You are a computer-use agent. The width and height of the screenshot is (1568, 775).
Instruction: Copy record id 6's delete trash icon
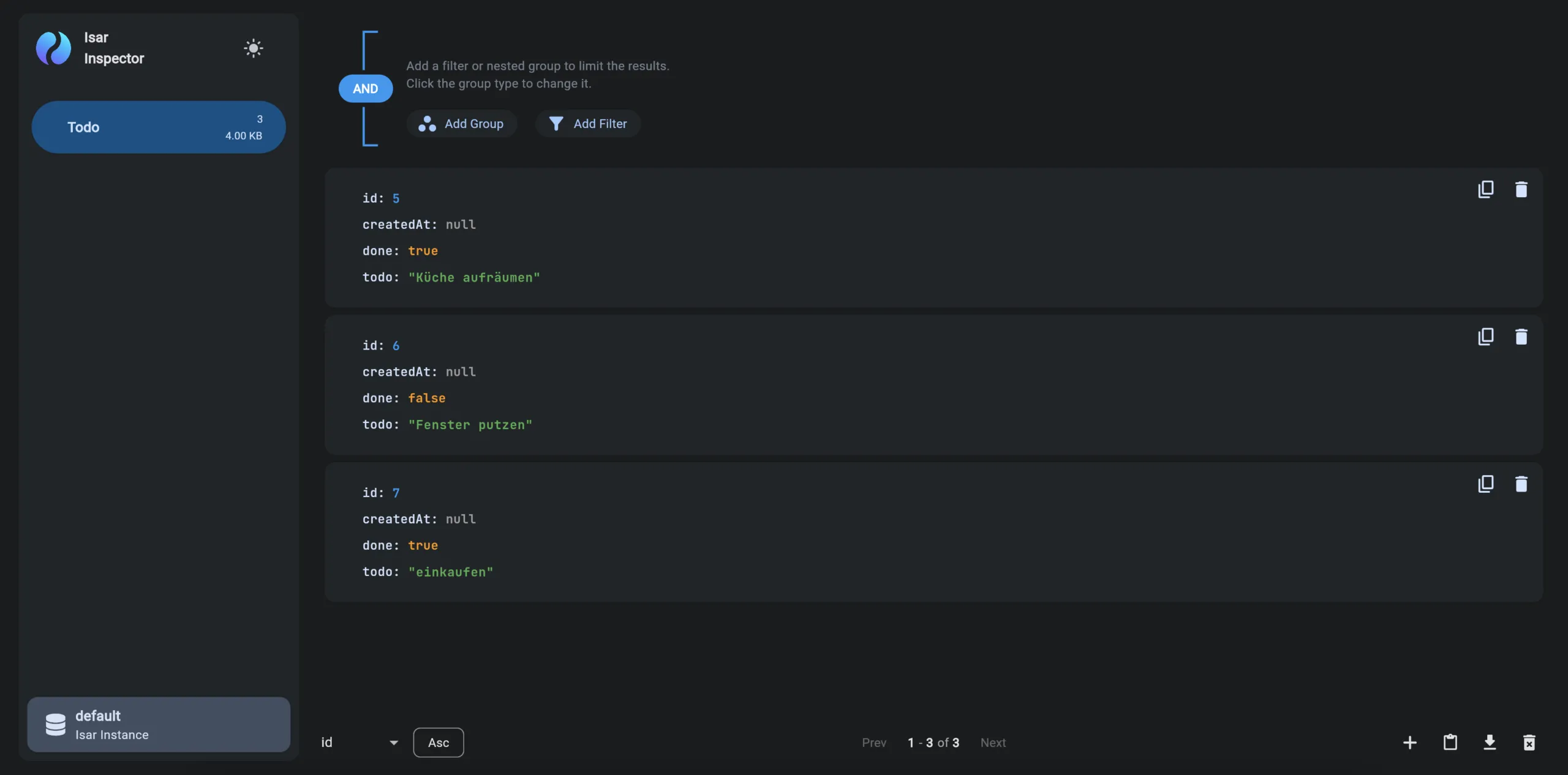(x=1522, y=337)
